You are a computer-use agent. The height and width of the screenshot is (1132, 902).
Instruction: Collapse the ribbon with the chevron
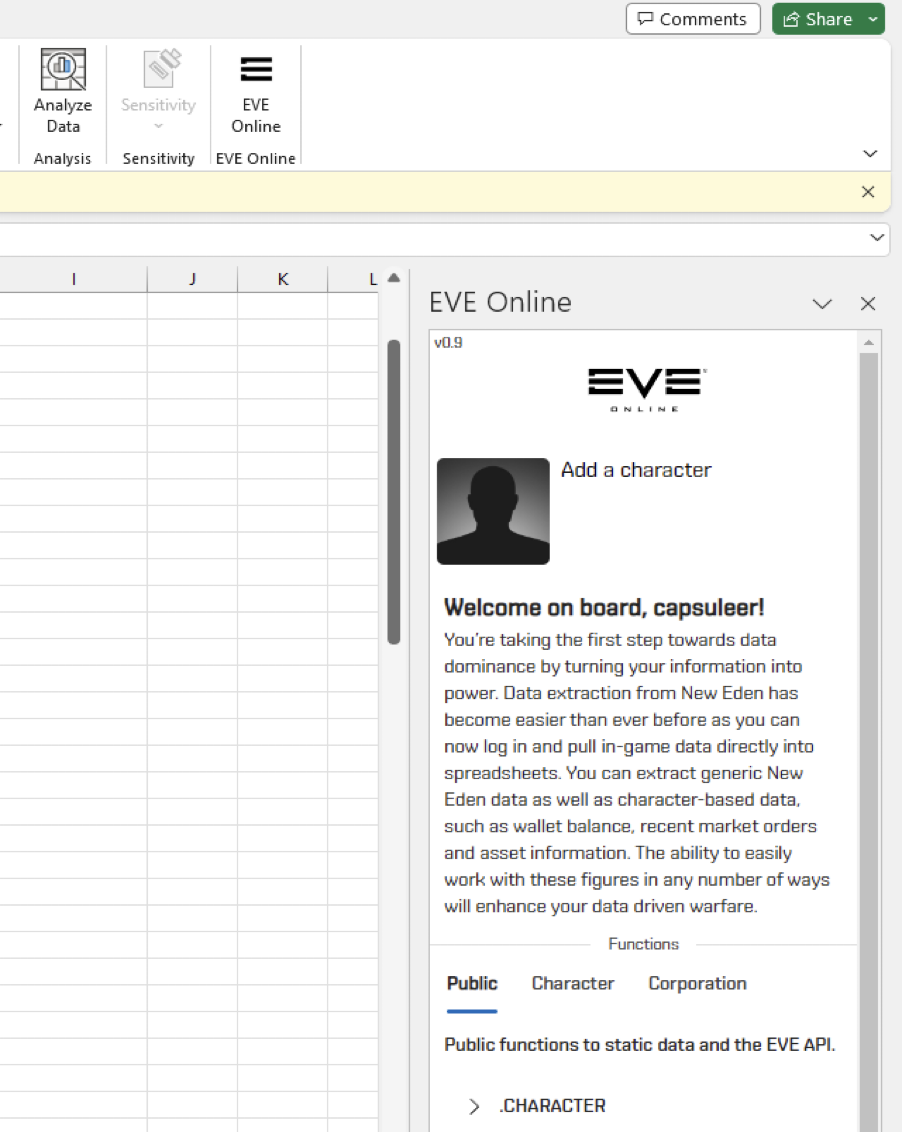click(870, 154)
